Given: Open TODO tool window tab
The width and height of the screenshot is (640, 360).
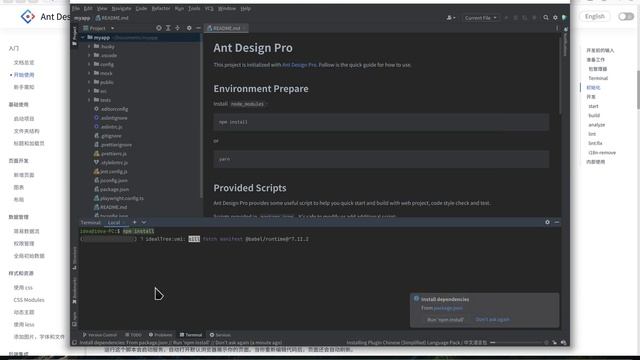Looking at the screenshot, I should coord(133,335).
